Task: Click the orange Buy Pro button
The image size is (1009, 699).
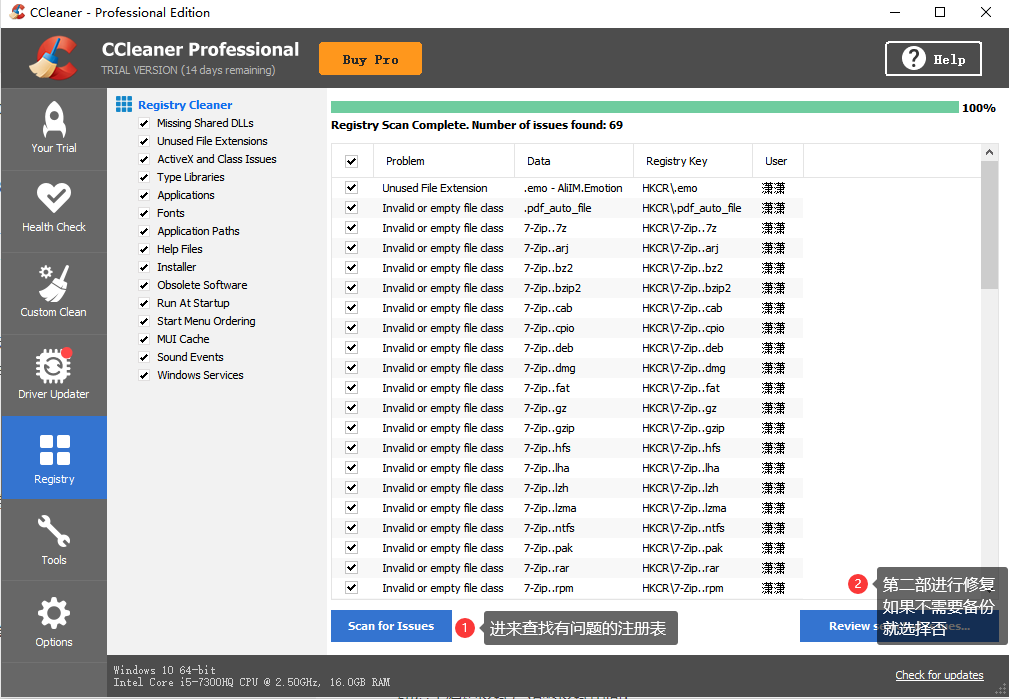Action: click(x=369, y=58)
